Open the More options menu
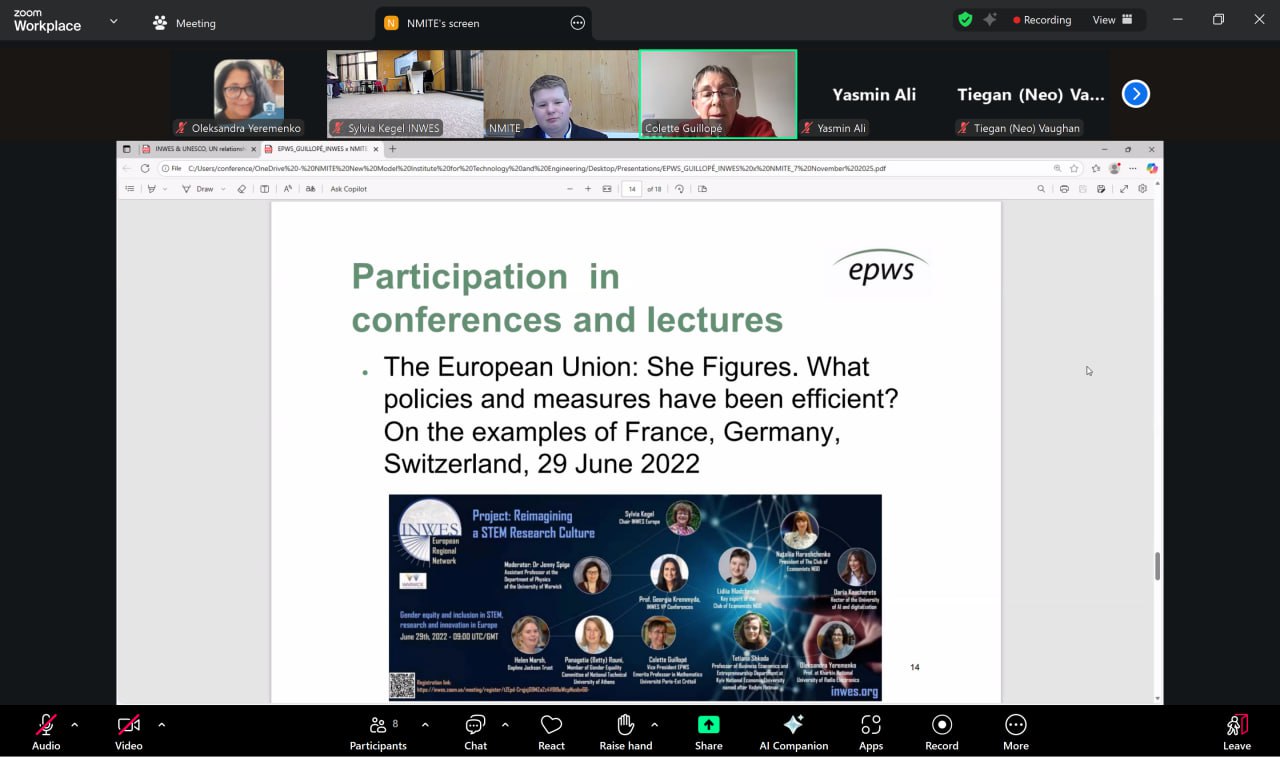1280x757 pixels. [x=1015, y=731]
